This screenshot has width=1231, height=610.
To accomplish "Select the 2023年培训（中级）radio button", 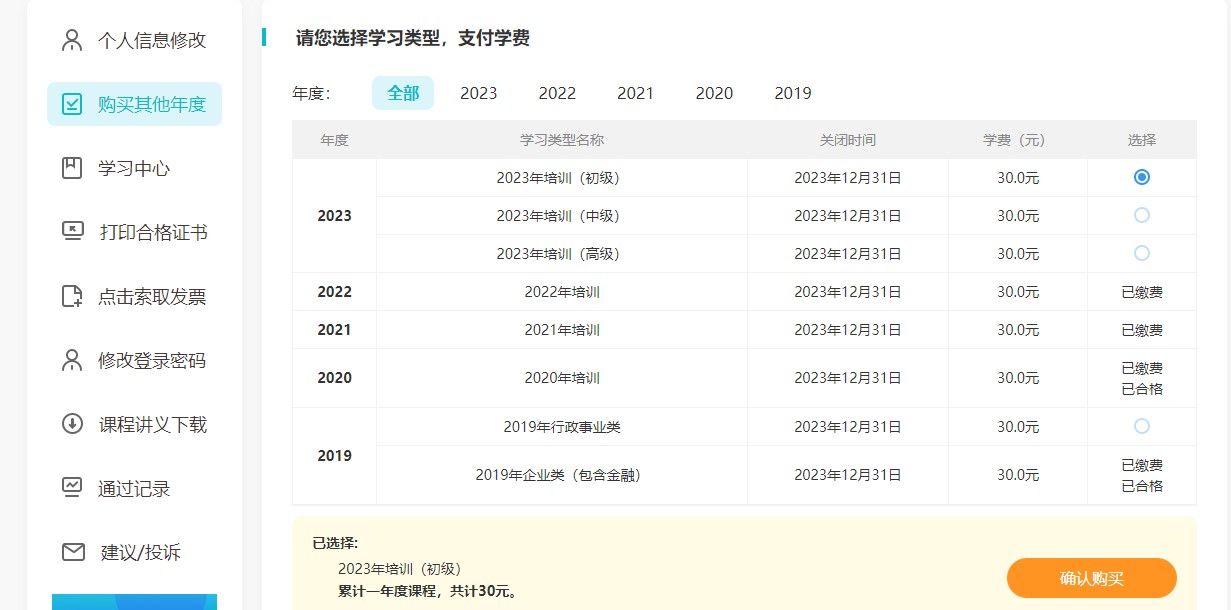I will [1141, 215].
